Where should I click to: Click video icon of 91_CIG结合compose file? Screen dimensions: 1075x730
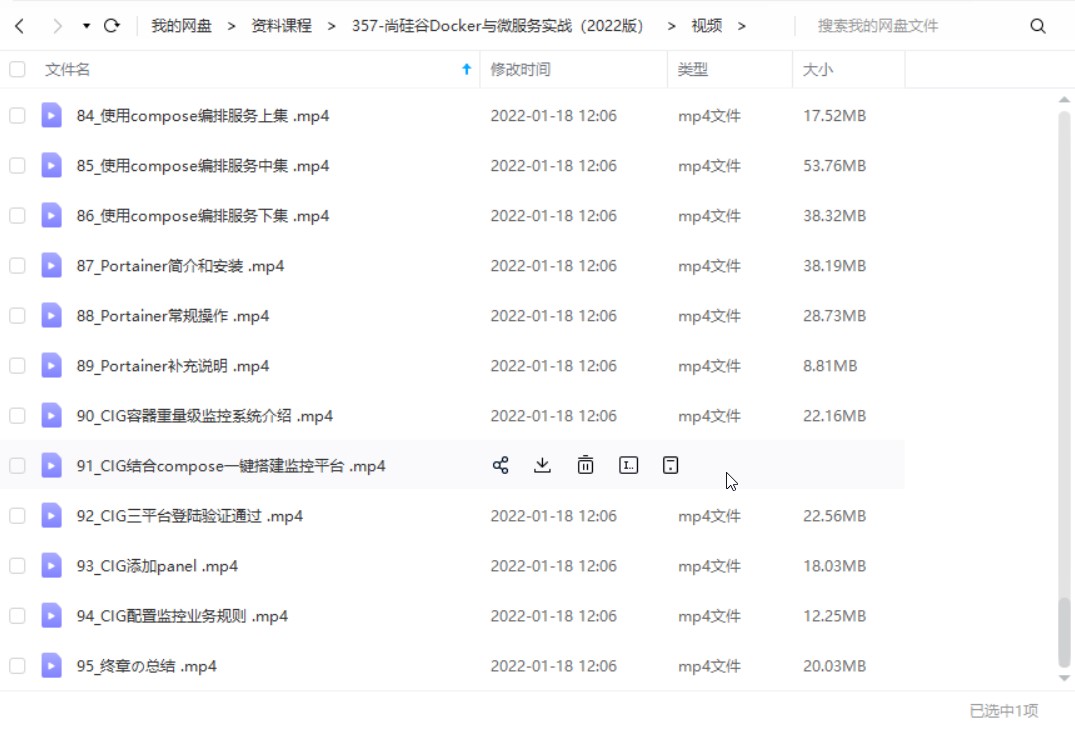51,465
